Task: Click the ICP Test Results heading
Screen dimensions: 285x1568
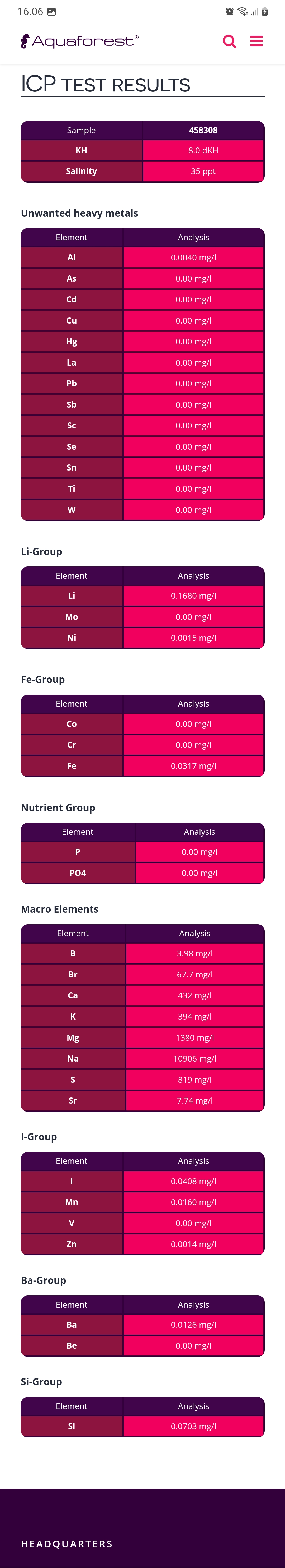Action: 106,84
